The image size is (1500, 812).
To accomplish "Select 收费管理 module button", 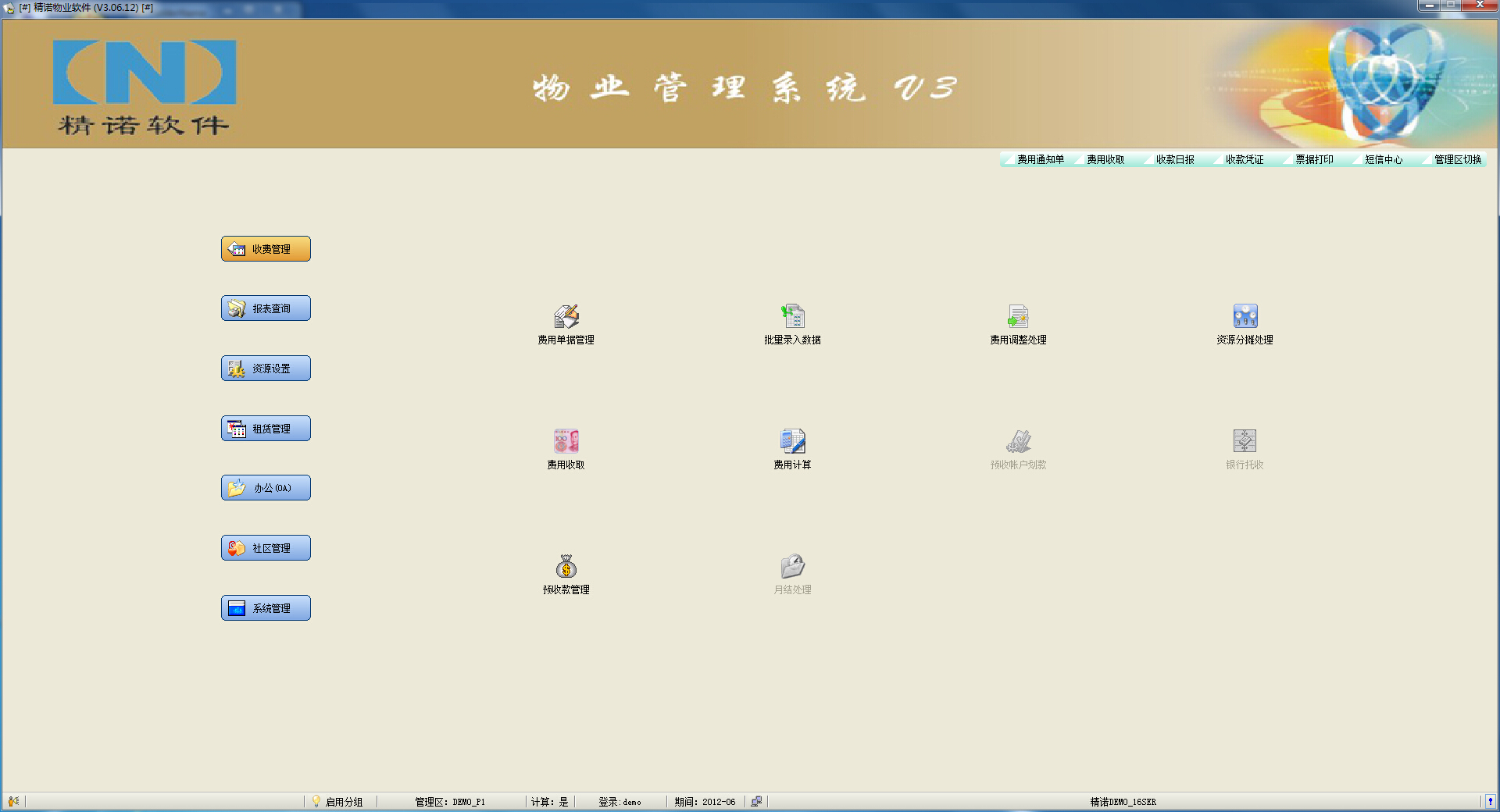I will click(x=266, y=249).
